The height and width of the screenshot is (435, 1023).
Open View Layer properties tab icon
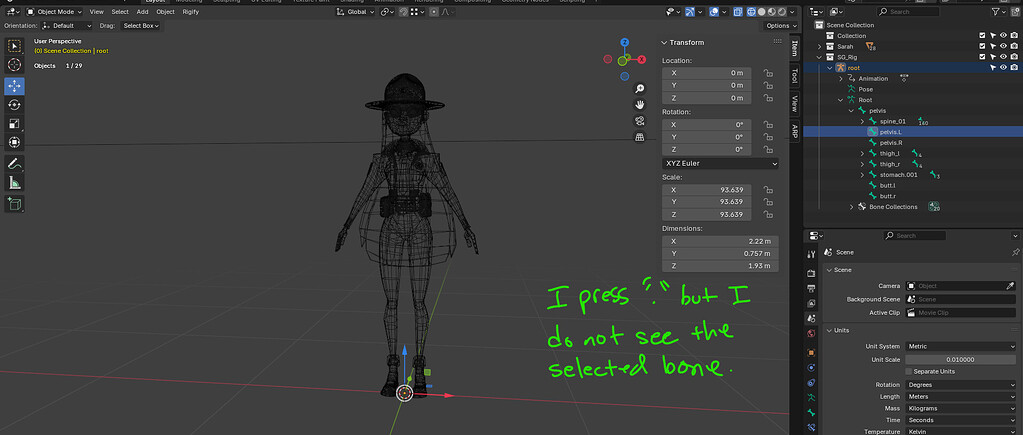click(x=811, y=303)
